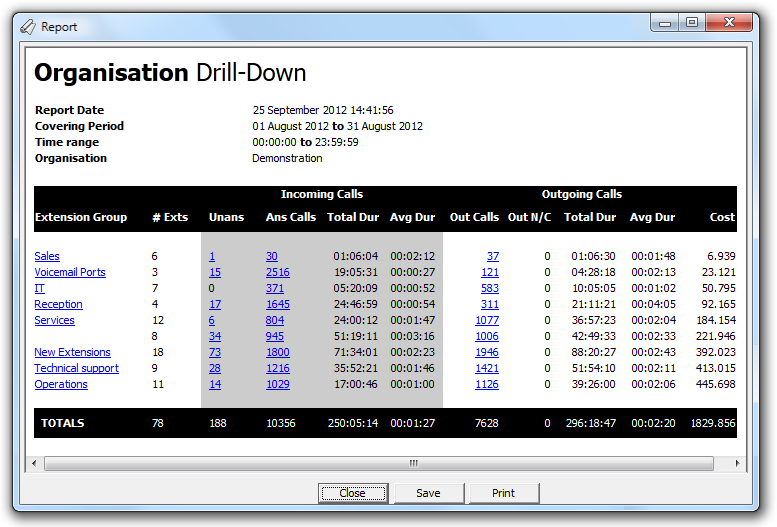Click Services out calls value 1077

[x=487, y=320]
